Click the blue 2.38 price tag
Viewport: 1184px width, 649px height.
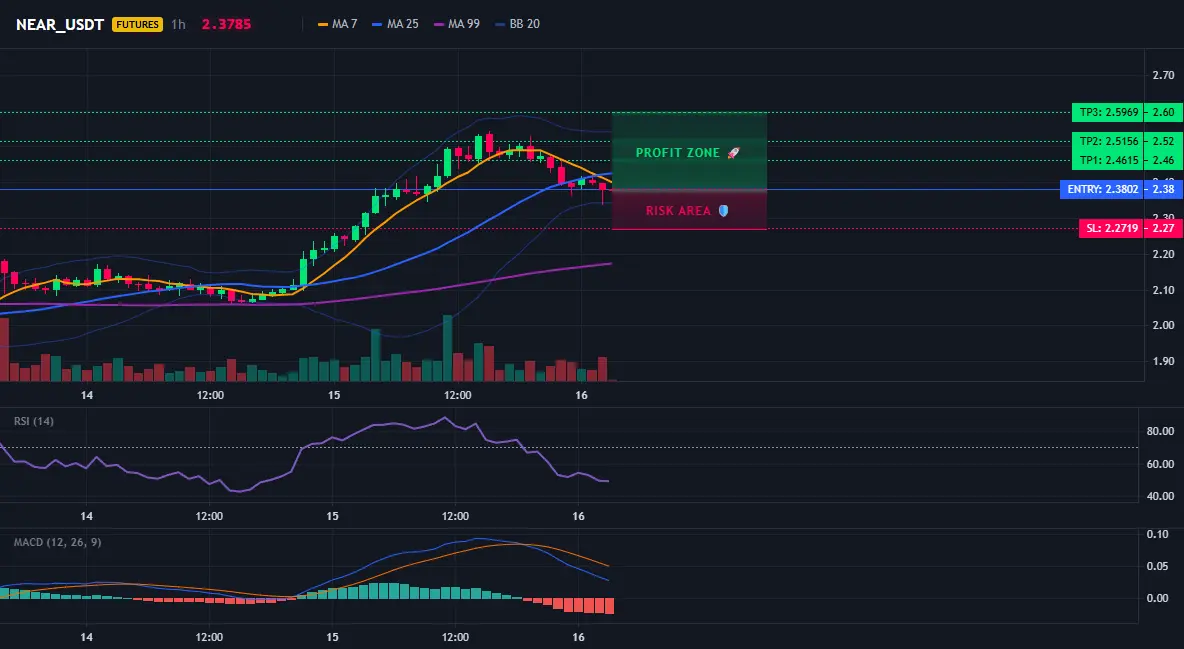1164,190
